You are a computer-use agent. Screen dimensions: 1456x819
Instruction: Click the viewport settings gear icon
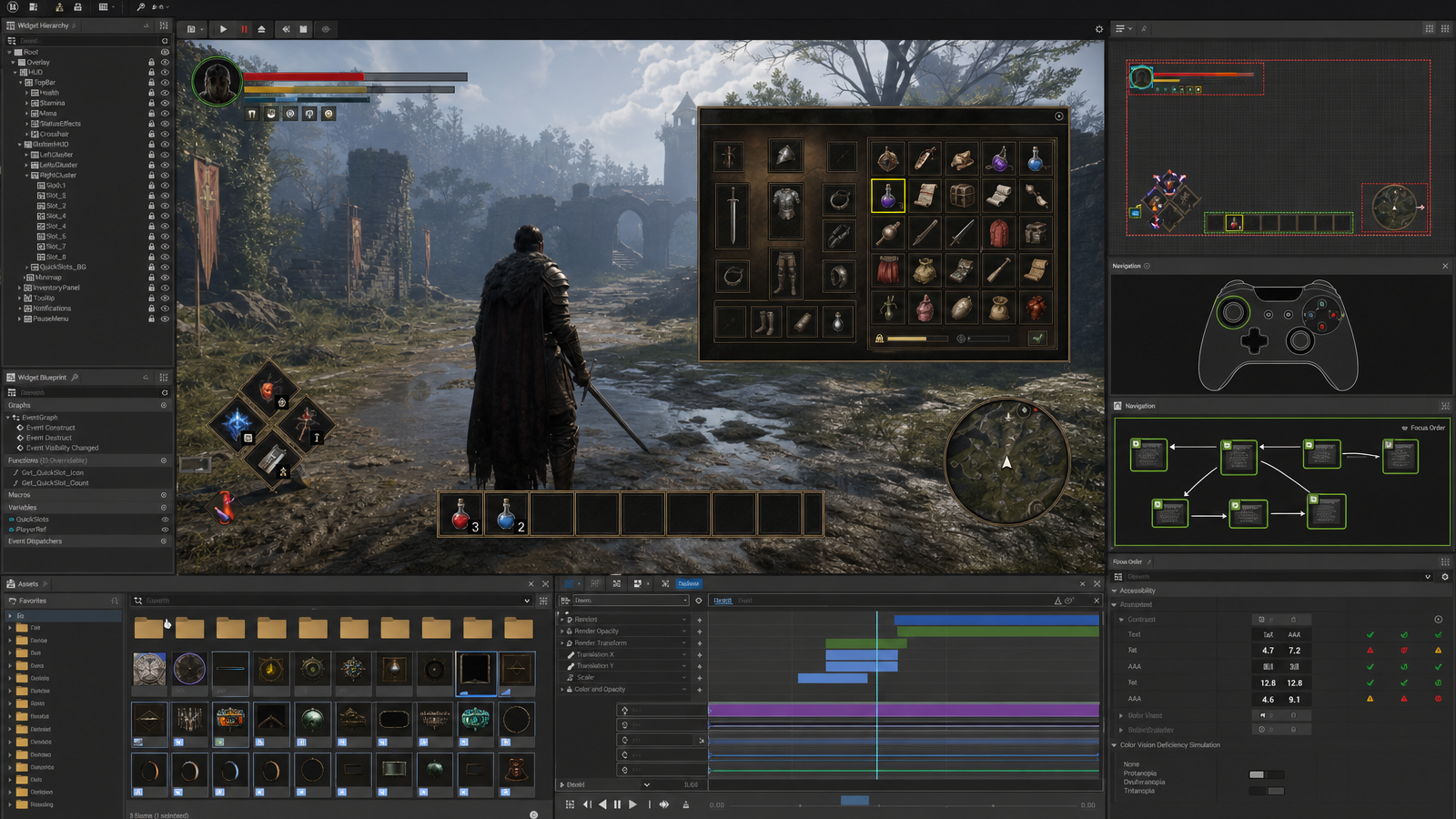click(1098, 29)
